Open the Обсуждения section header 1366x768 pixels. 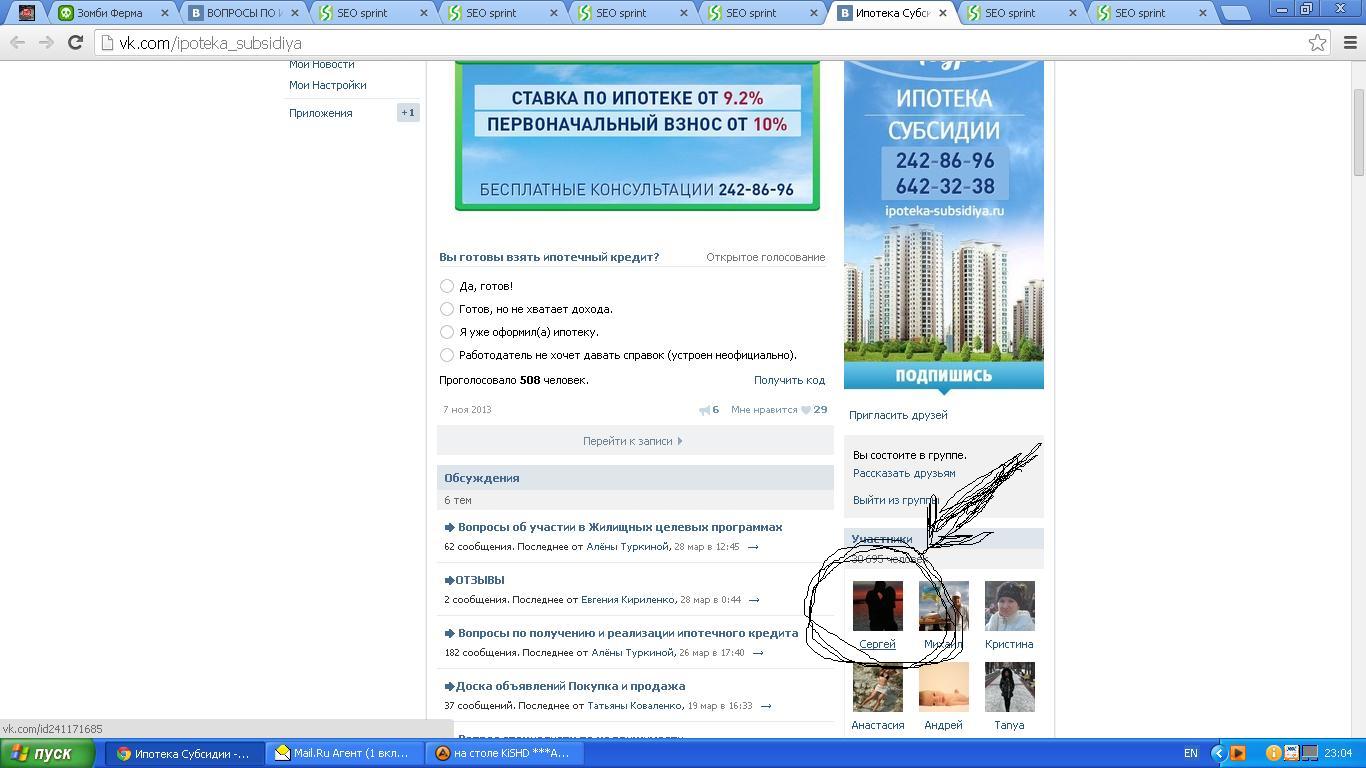click(635, 478)
